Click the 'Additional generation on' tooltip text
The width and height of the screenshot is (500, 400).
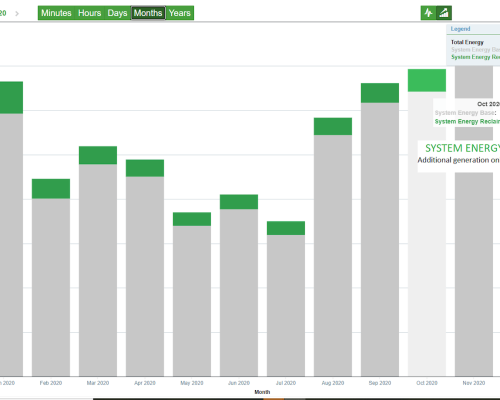click(x=459, y=160)
